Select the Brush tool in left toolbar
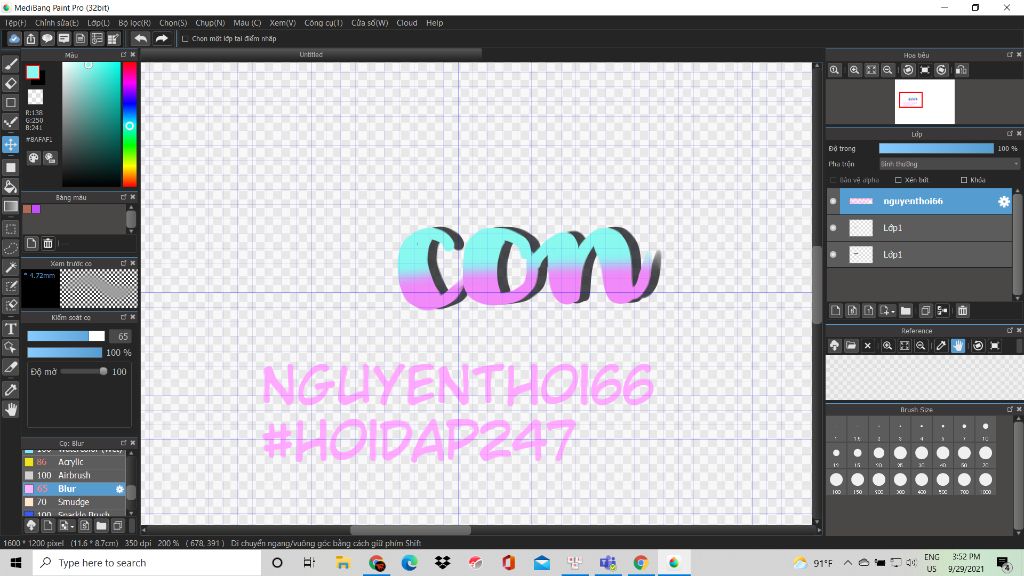 (10, 64)
